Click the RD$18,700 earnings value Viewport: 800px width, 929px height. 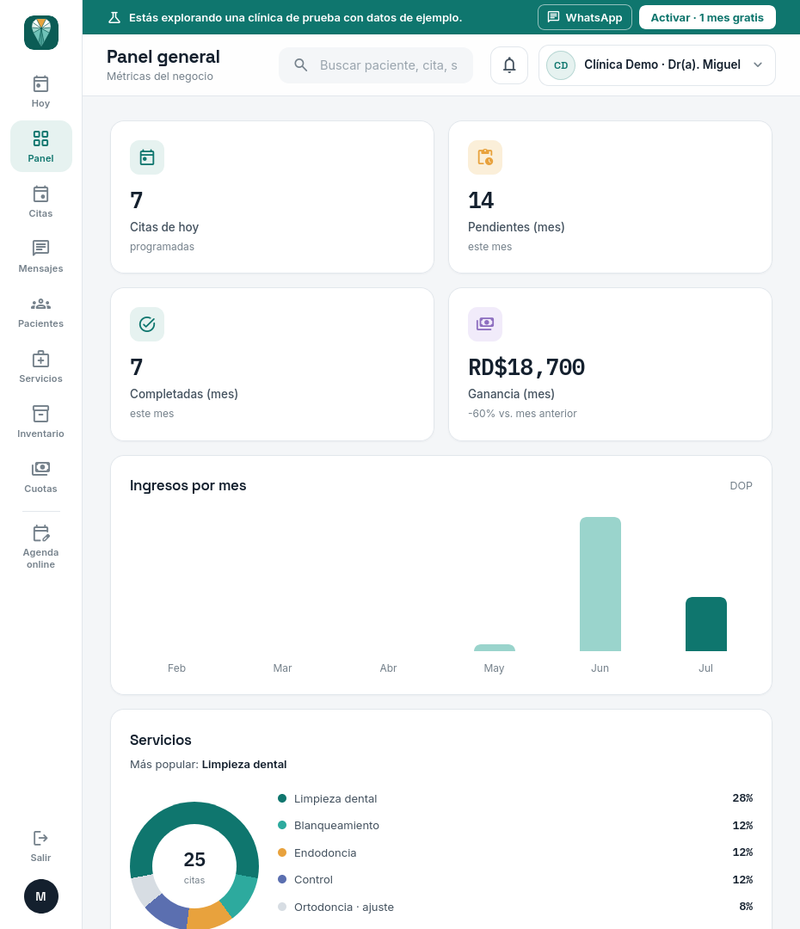coord(526,367)
